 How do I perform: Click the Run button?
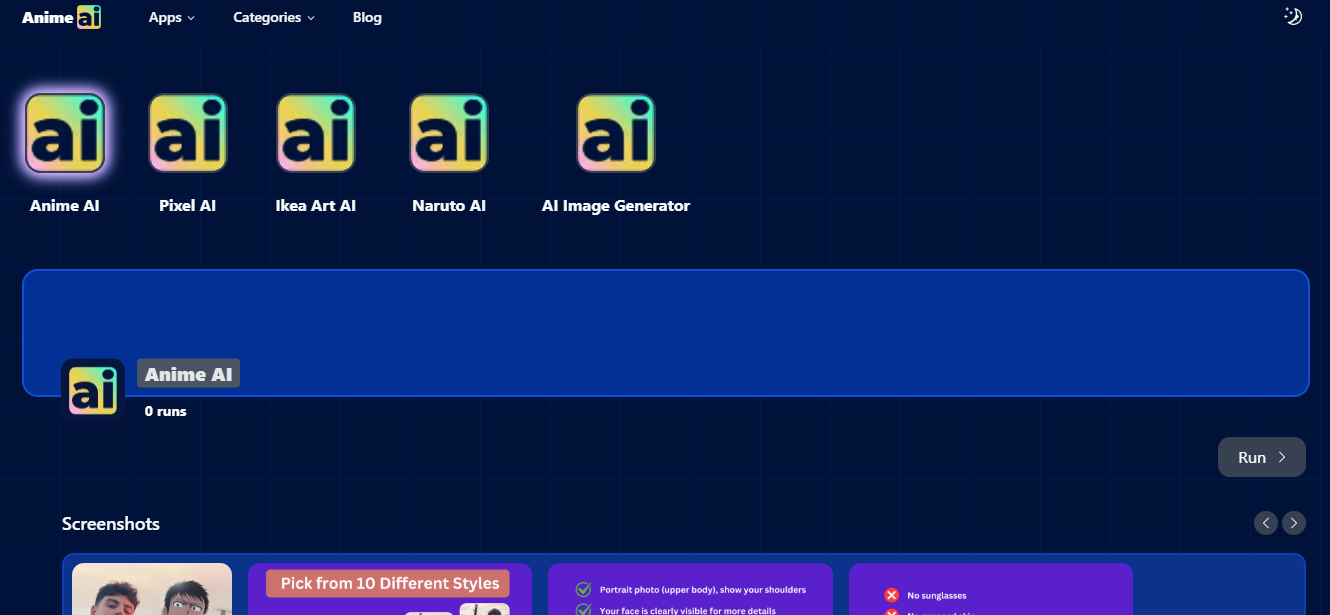[1262, 457]
